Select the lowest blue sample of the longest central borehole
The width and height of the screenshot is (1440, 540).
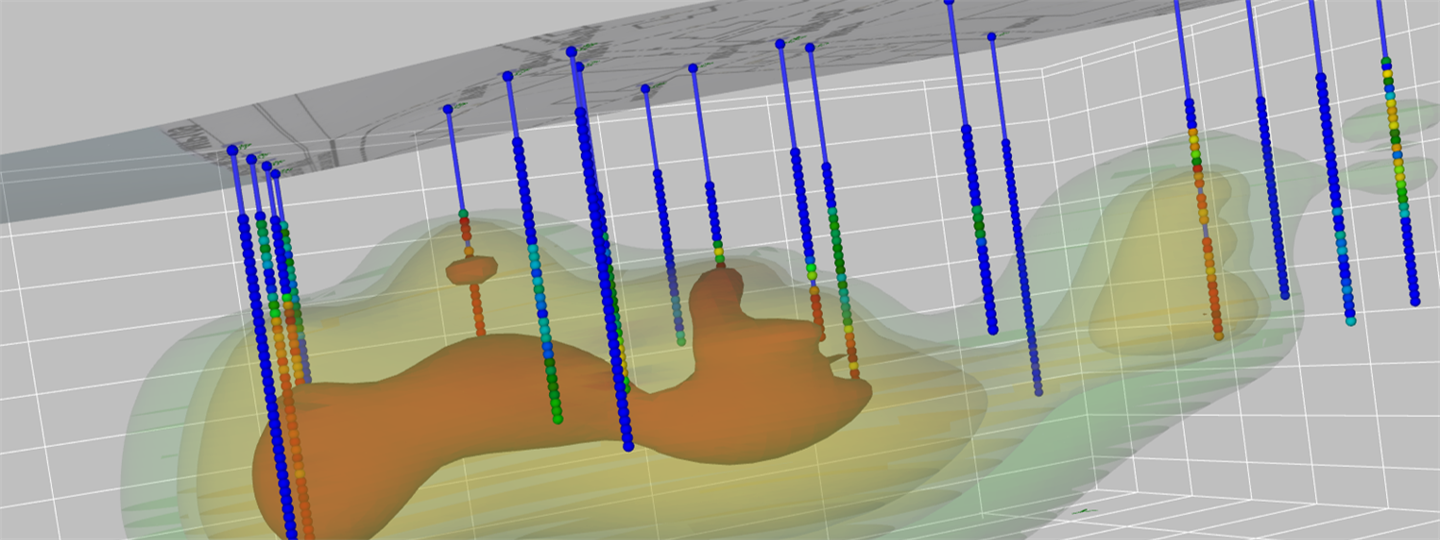coord(627,446)
